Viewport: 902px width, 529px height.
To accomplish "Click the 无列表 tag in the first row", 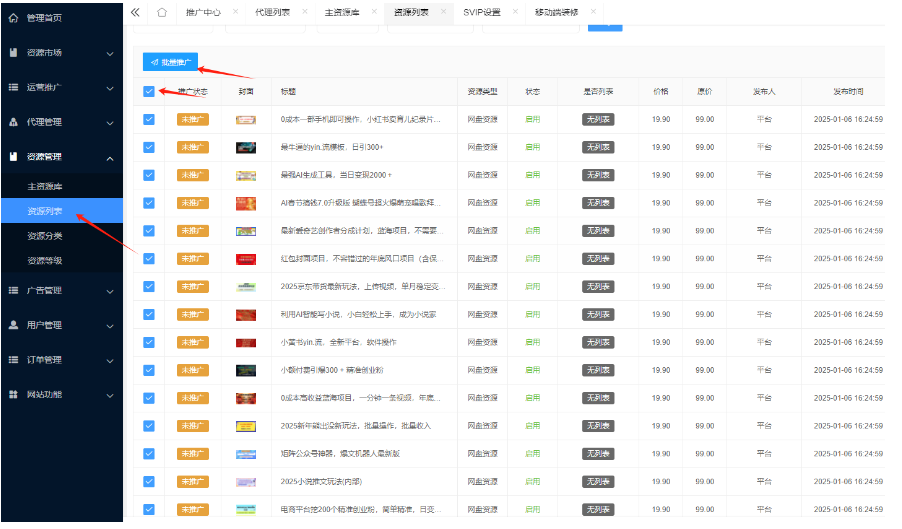I will pyautogui.click(x=598, y=119).
